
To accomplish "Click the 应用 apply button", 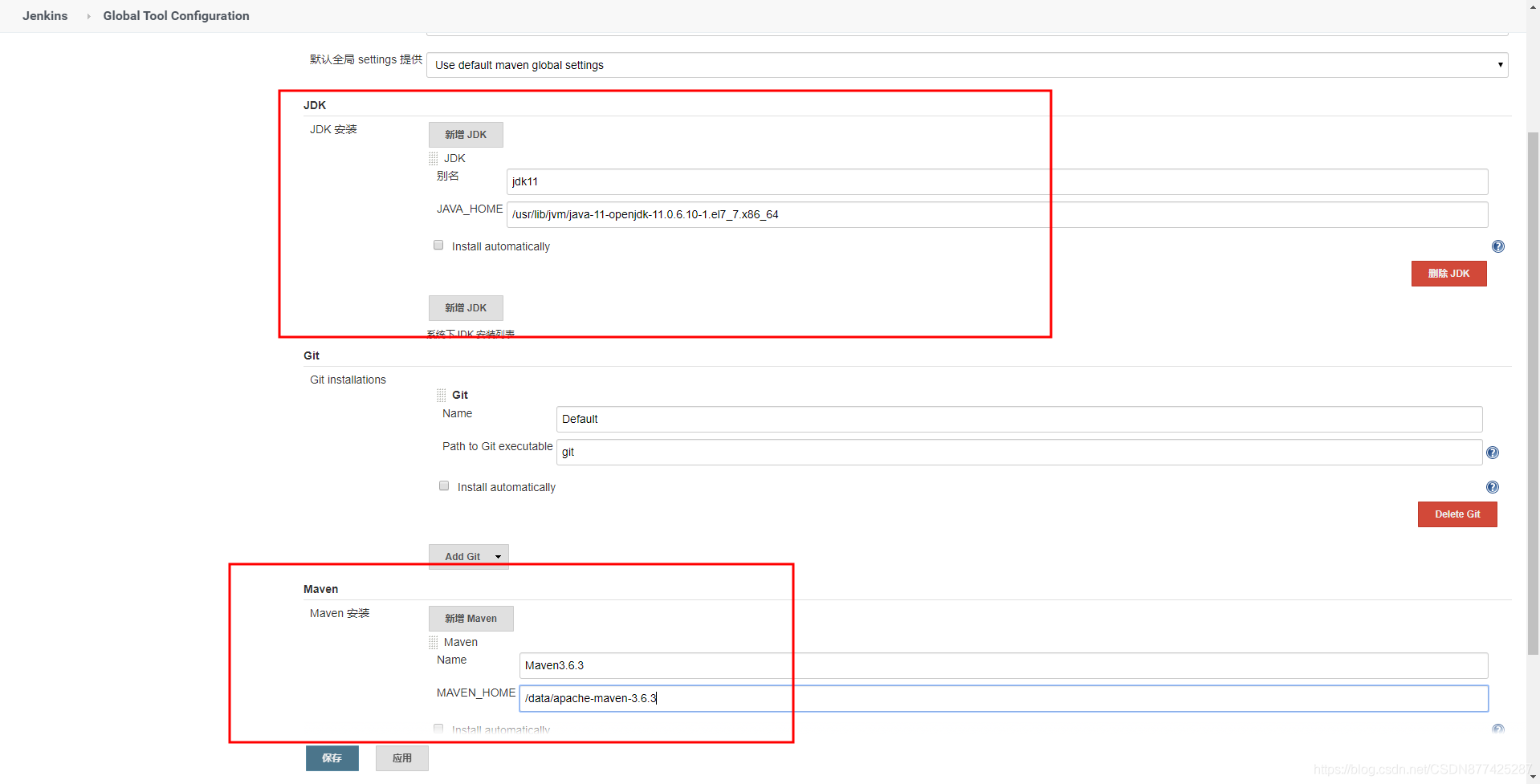I will tap(402, 758).
